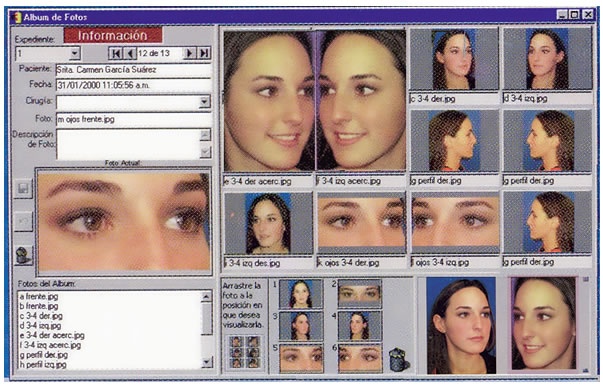Screen dimensions: 603x388
Task: Click the thumbnail above the 'c 3-4 der.jpg' label
Action: tap(454, 59)
